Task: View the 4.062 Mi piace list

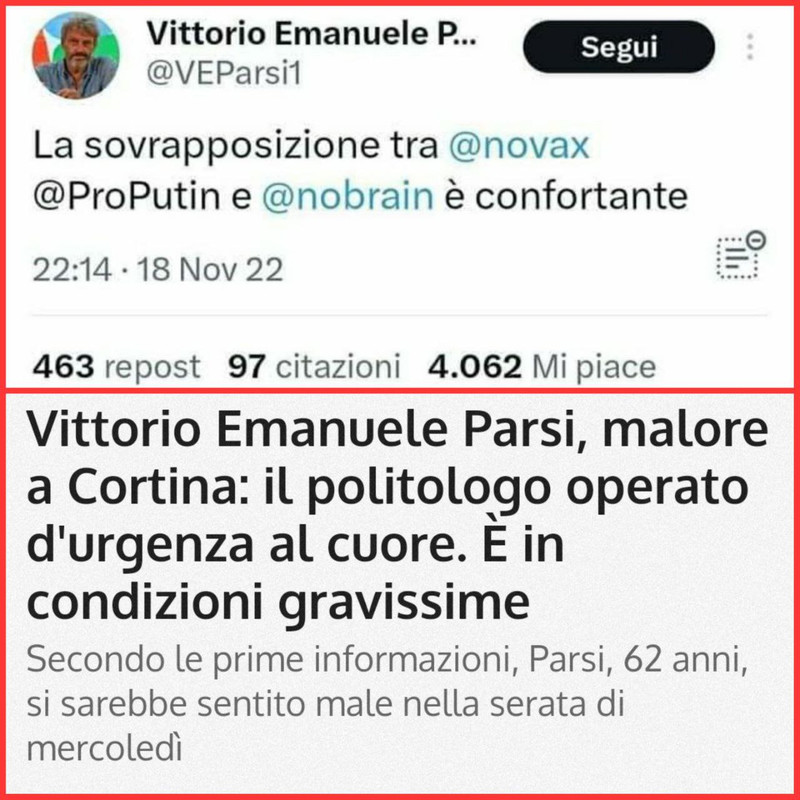Action: point(542,367)
